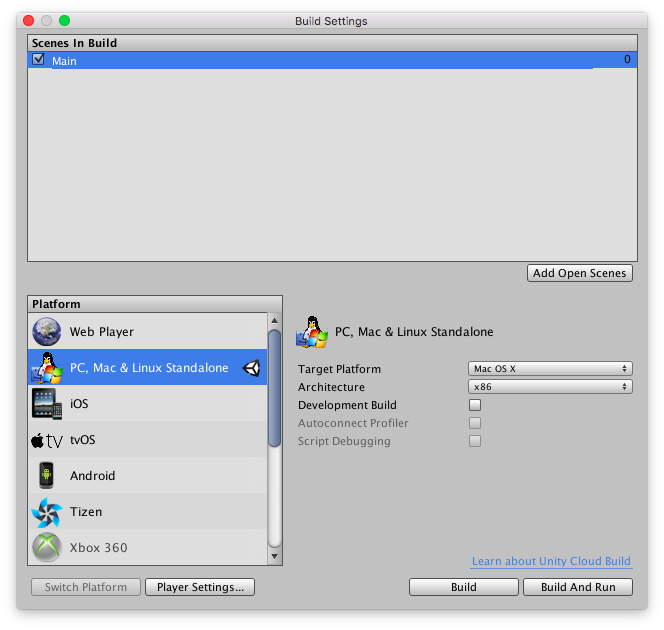Click the Unity logo on the selected platform row
Viewport: 664px width, 630px height.
coord(252,368)
